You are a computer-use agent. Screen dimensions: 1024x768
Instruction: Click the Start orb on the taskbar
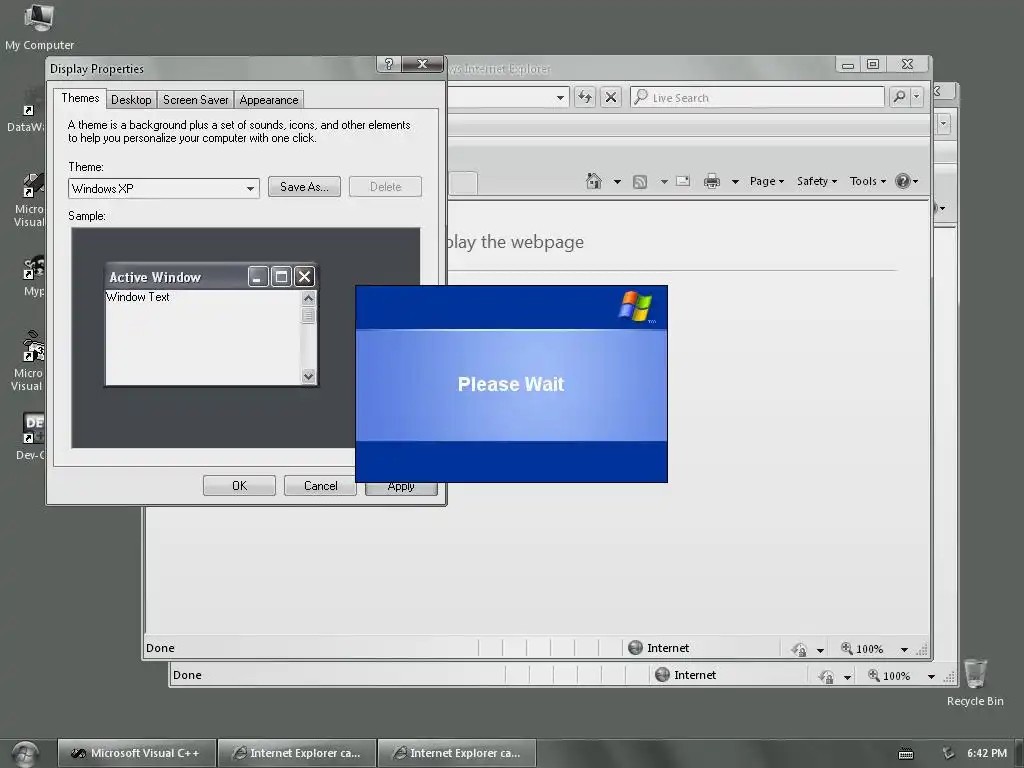[25, 754]
